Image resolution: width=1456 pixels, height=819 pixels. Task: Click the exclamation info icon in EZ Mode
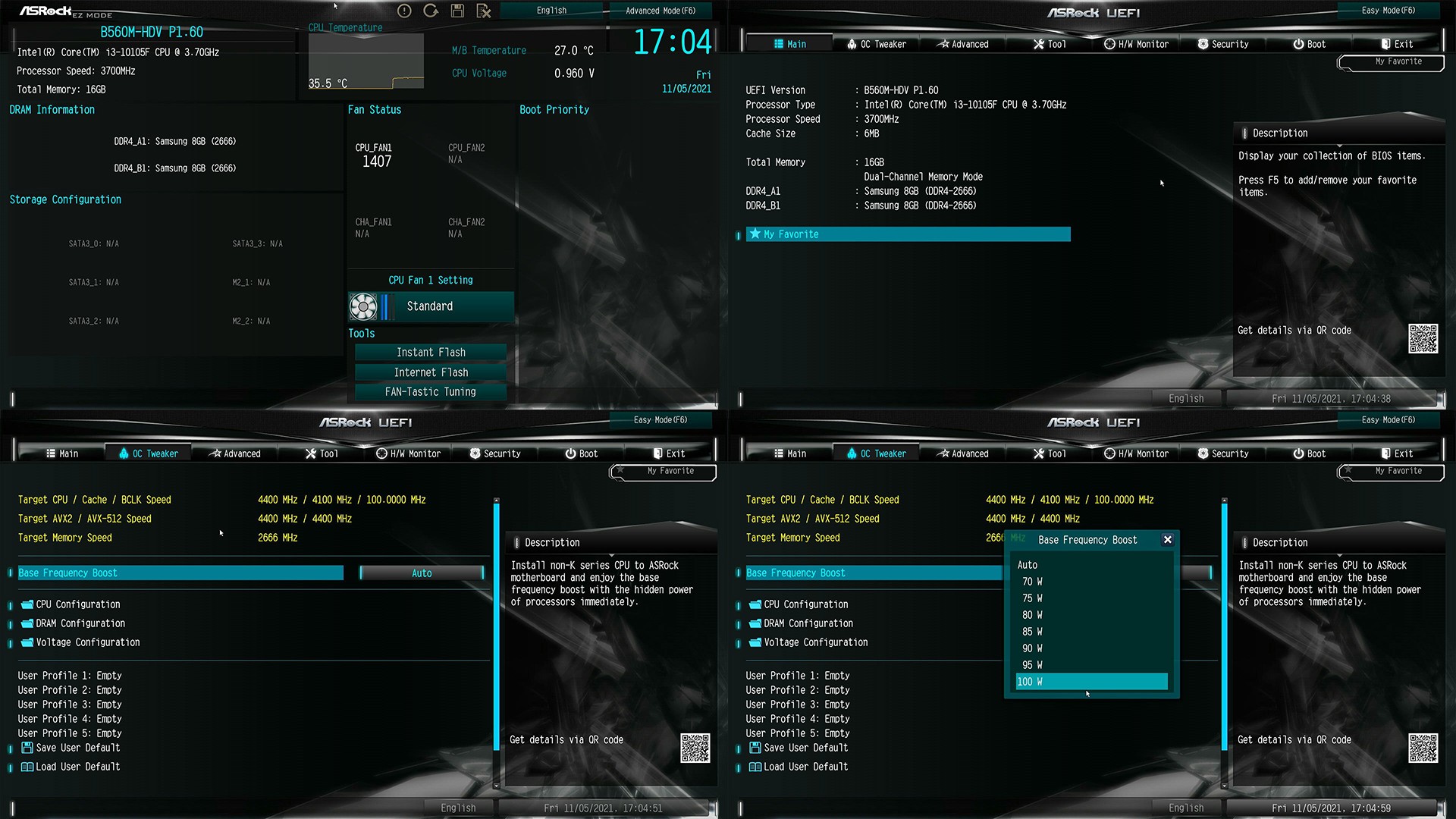point(404,11)
